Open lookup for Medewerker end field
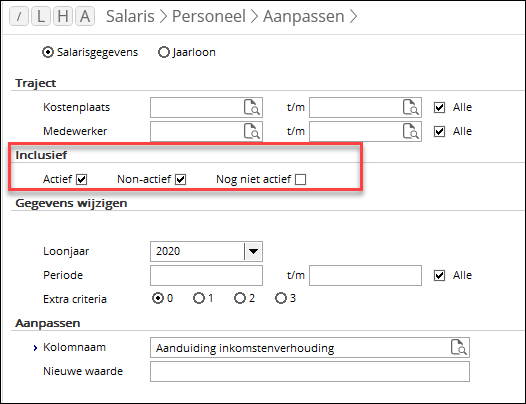 (411, 131)
